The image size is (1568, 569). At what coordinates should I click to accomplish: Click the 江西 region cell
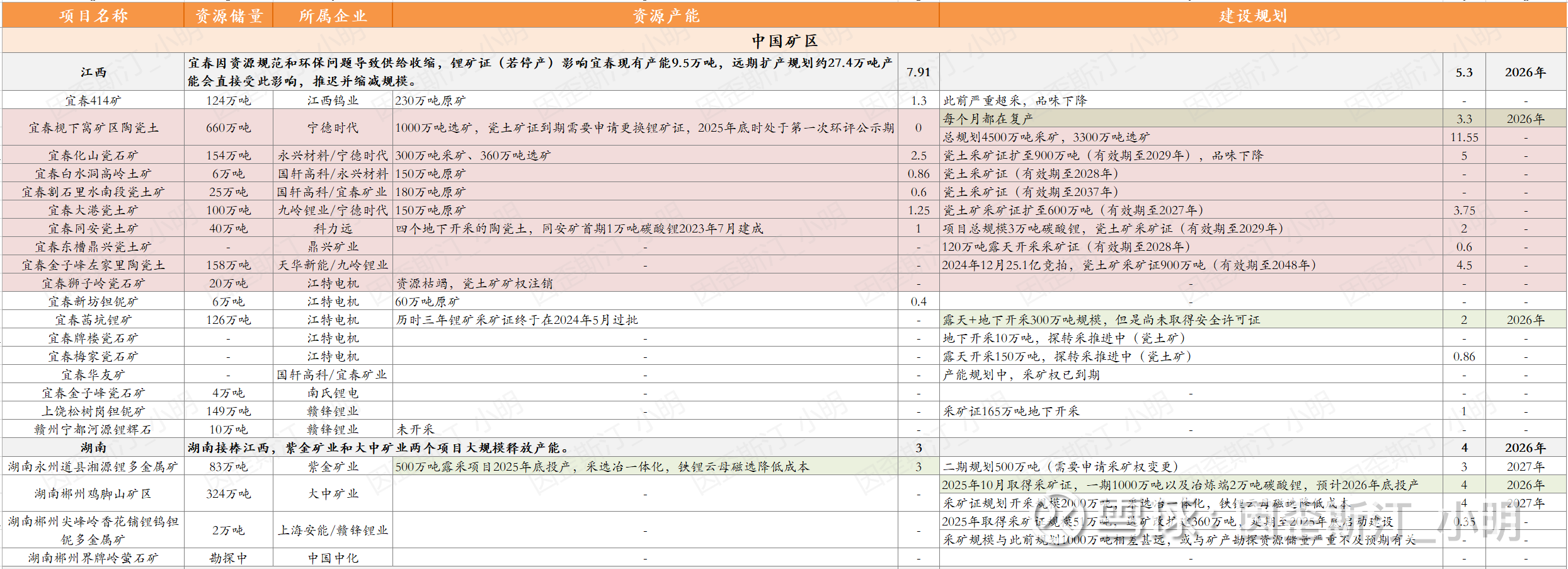point(93,72)
